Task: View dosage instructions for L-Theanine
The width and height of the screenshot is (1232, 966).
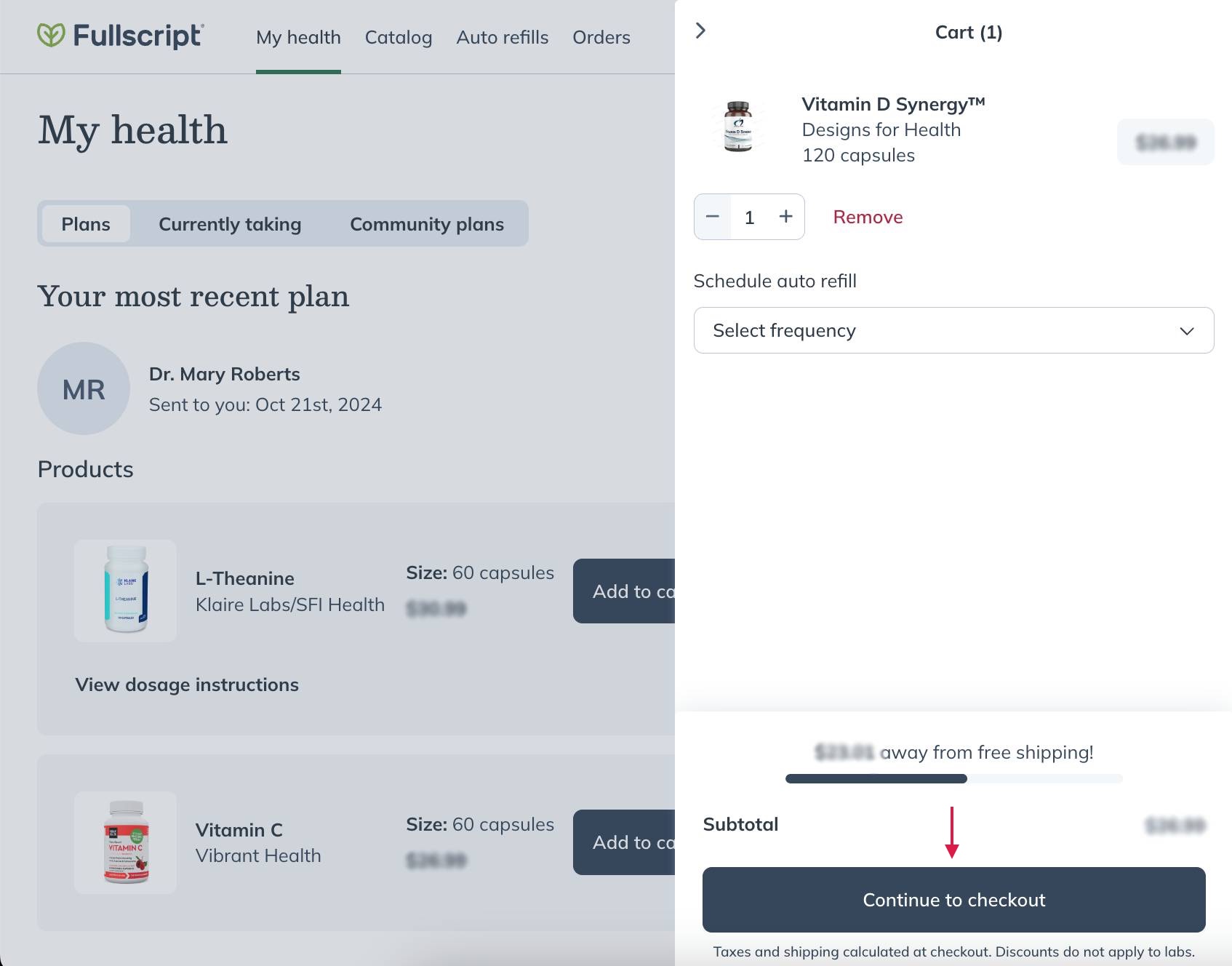Action: click(187, 684)
